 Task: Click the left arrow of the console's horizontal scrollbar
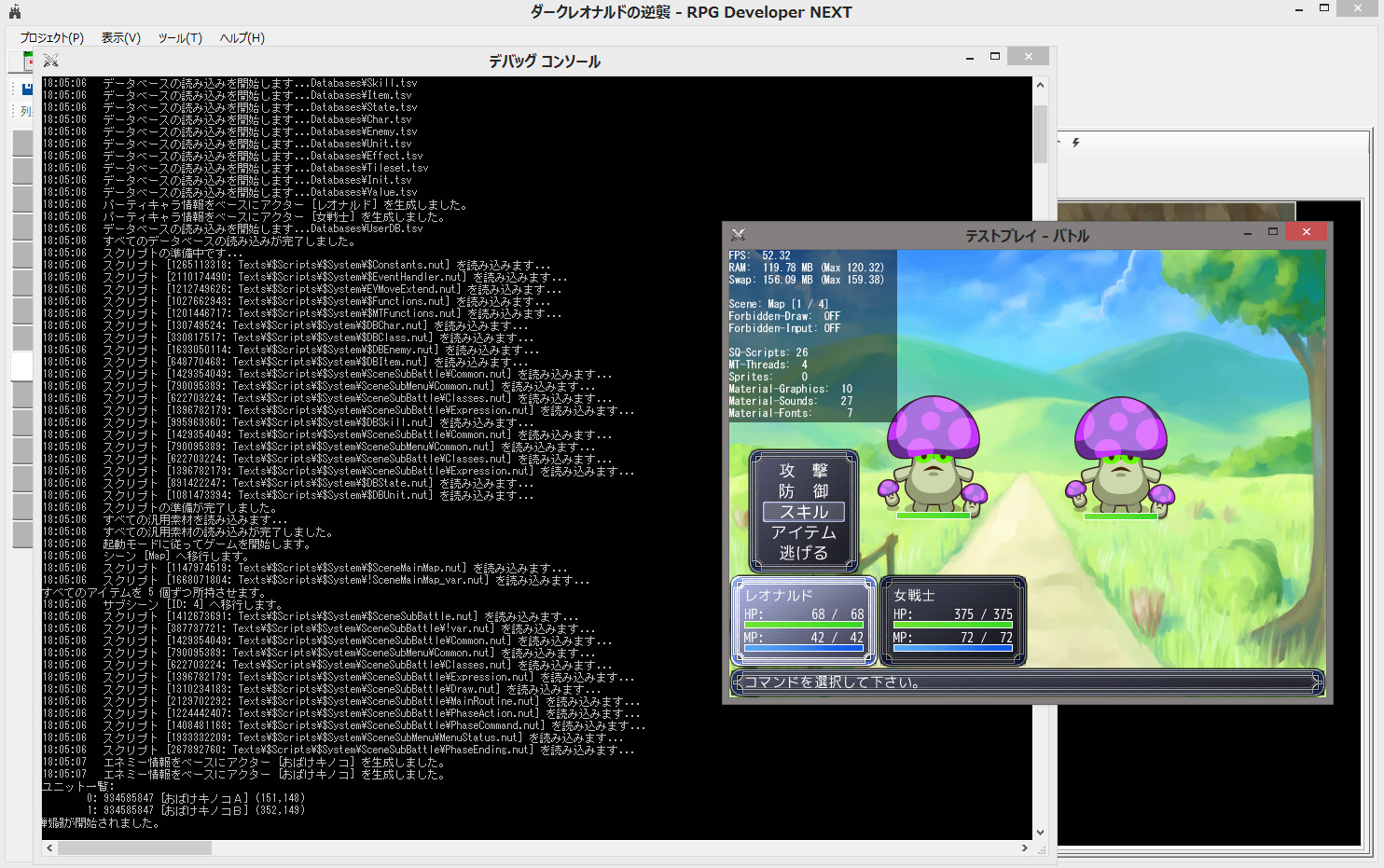point(48,848)
